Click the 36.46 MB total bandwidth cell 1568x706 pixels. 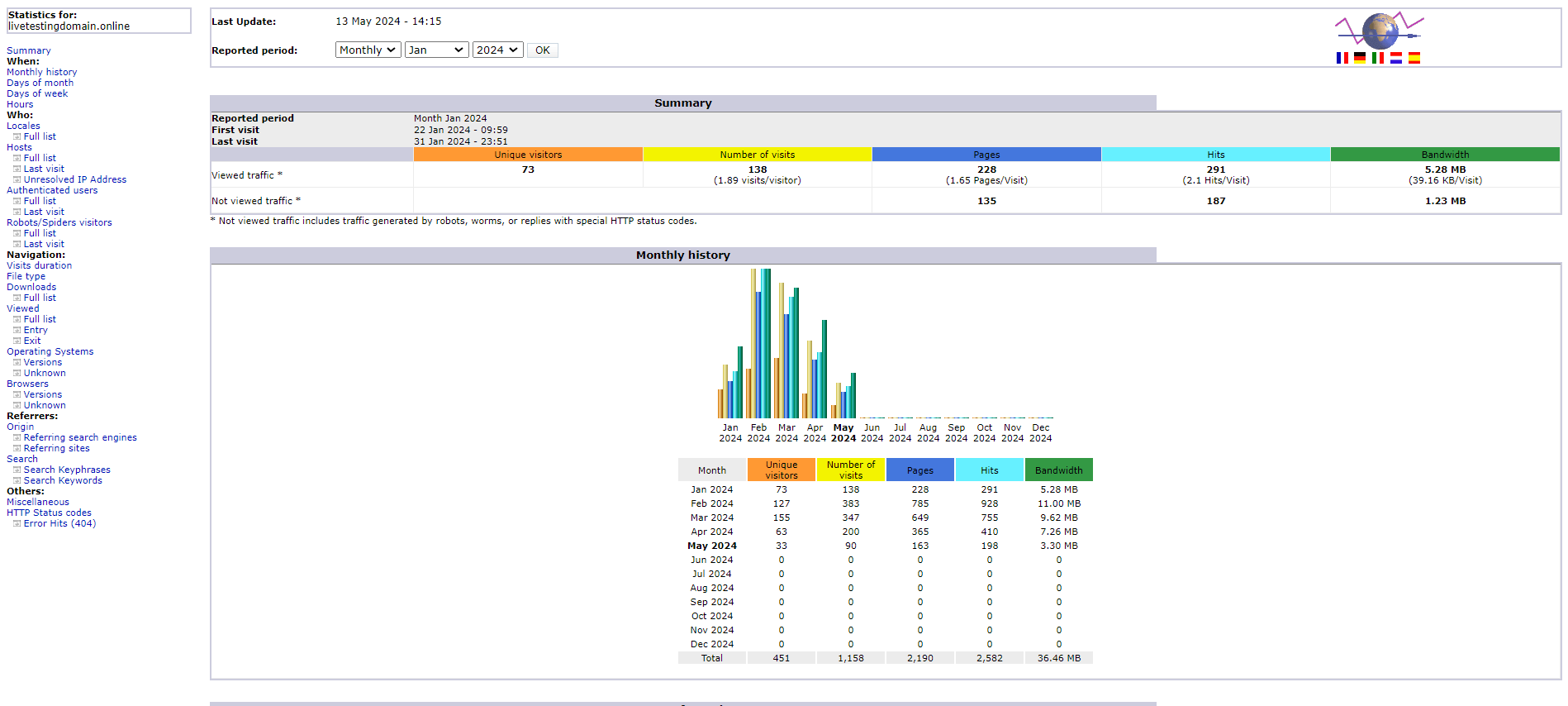(x=1059, y=658)
